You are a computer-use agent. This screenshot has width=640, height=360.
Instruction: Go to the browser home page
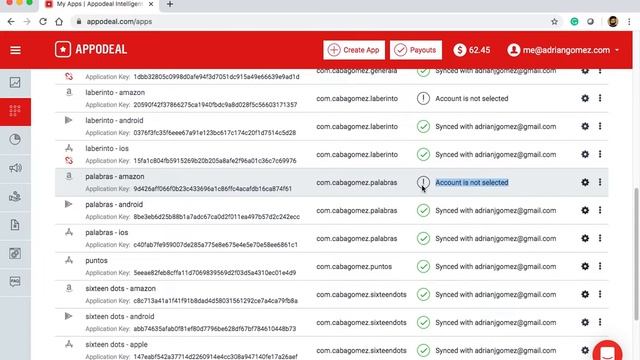59,22
